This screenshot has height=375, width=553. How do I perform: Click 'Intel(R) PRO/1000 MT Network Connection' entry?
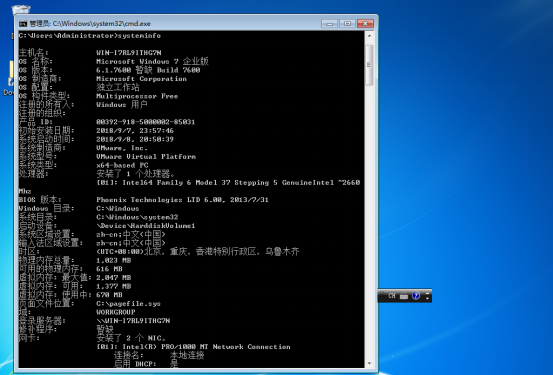tap(194, 347)
